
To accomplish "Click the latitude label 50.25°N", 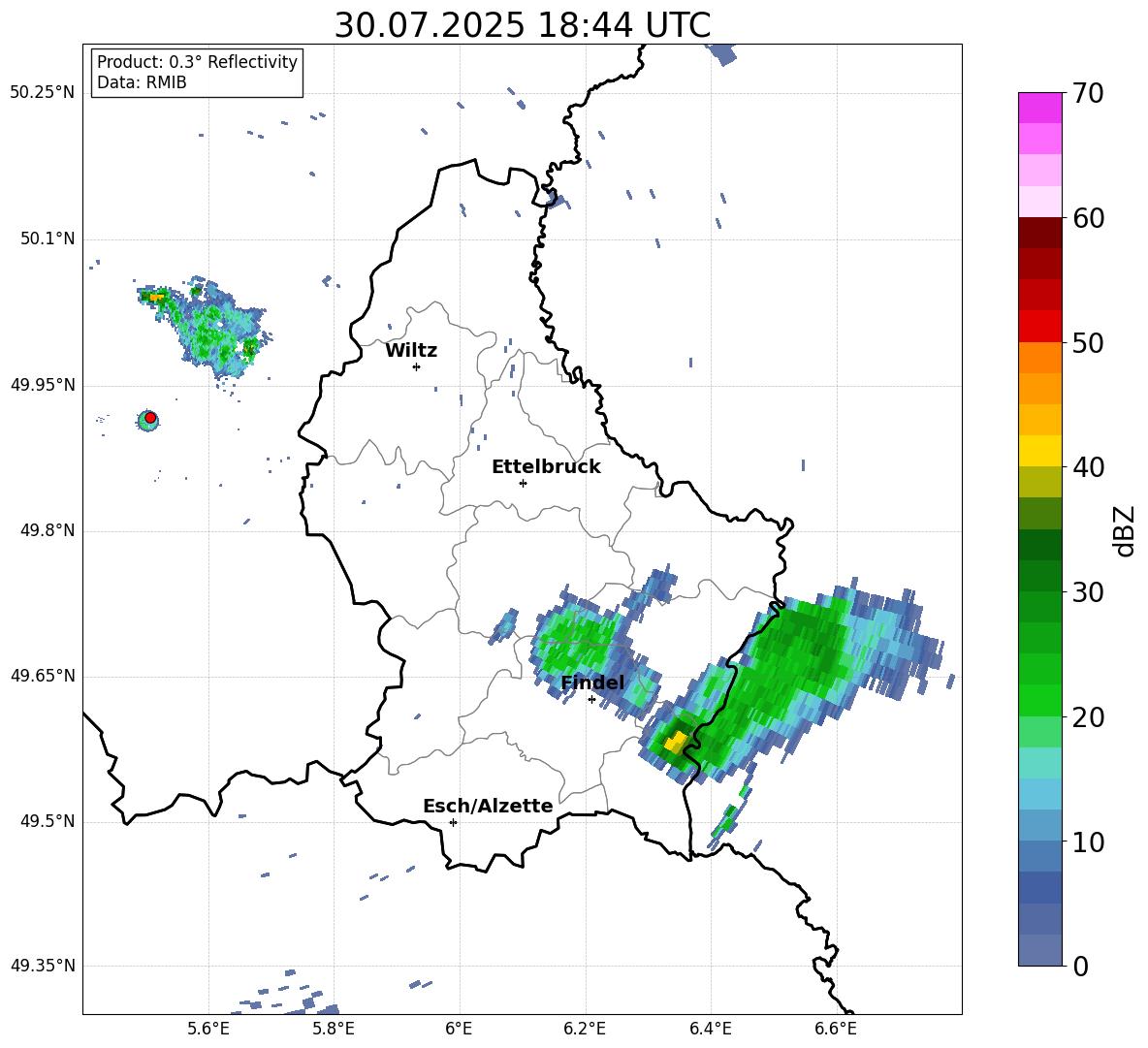I will [x=43, y=93].
